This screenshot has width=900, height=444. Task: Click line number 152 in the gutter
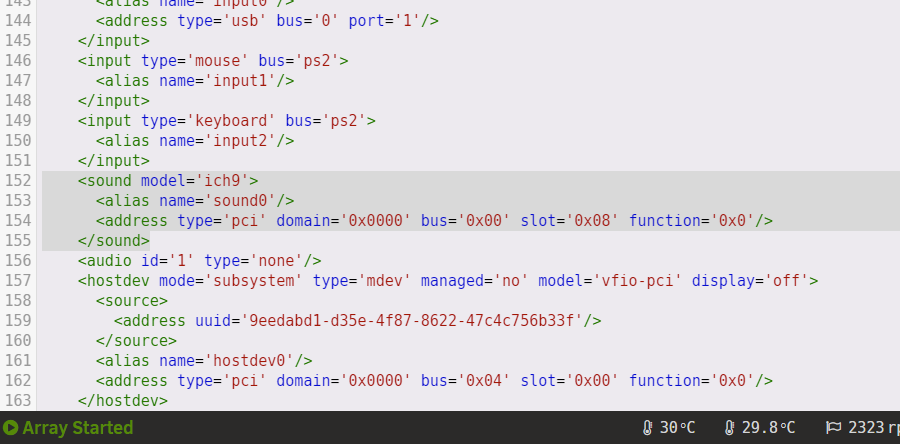(x=18, y=181)
